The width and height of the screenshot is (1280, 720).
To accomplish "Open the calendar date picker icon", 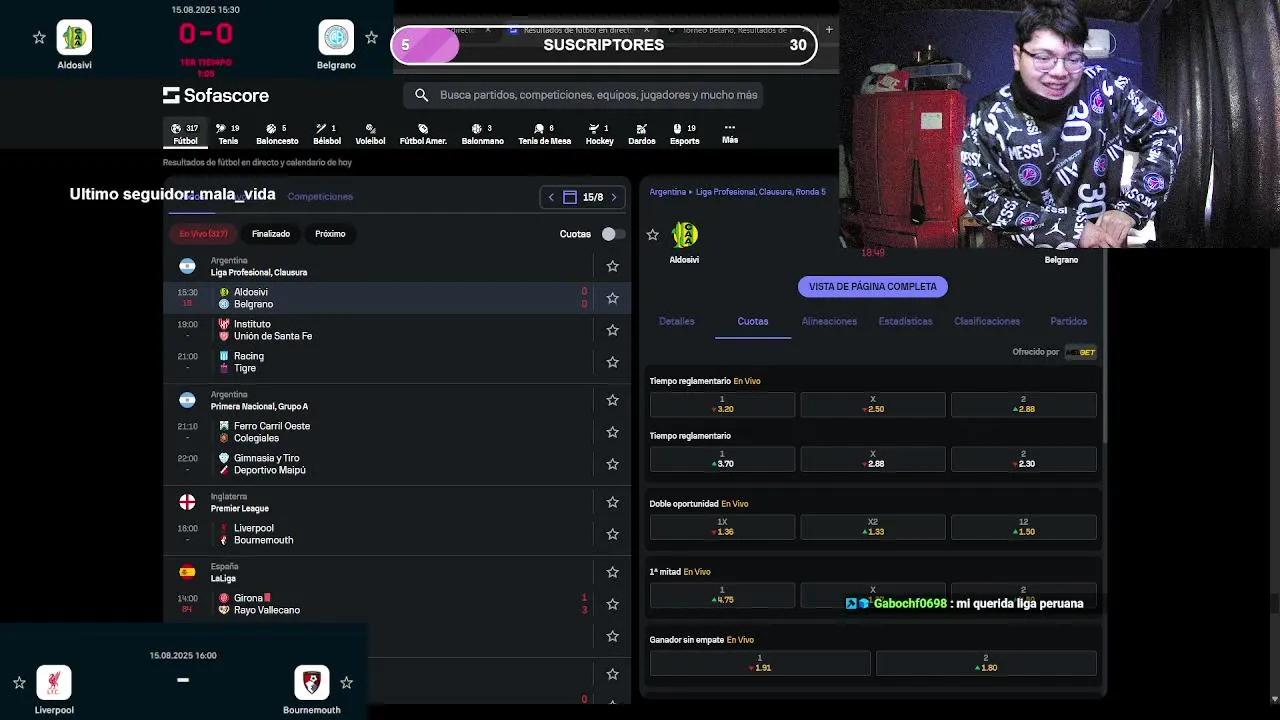I will [570, 197].
